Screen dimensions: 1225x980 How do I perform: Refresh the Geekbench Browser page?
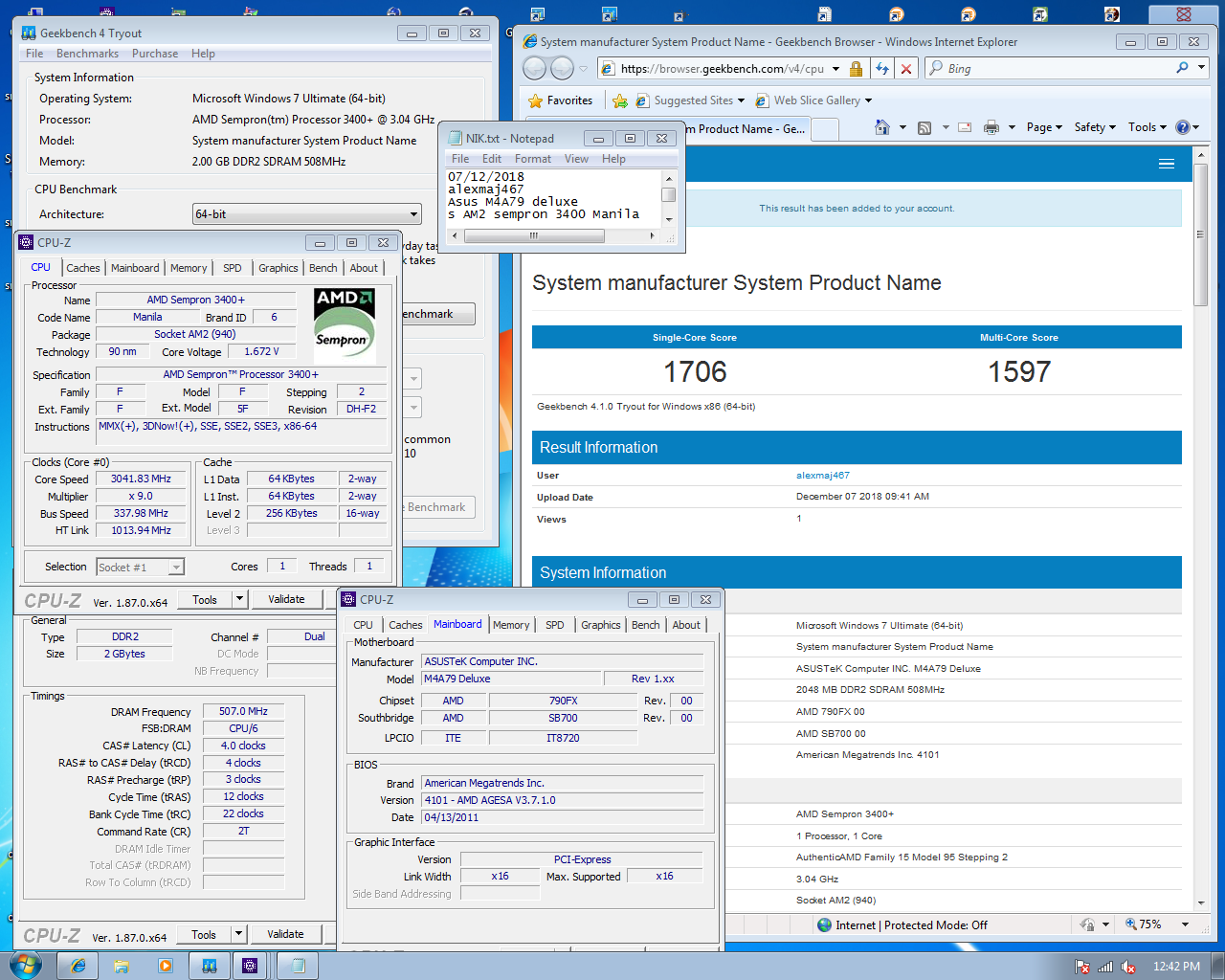[x=881, y=69]
